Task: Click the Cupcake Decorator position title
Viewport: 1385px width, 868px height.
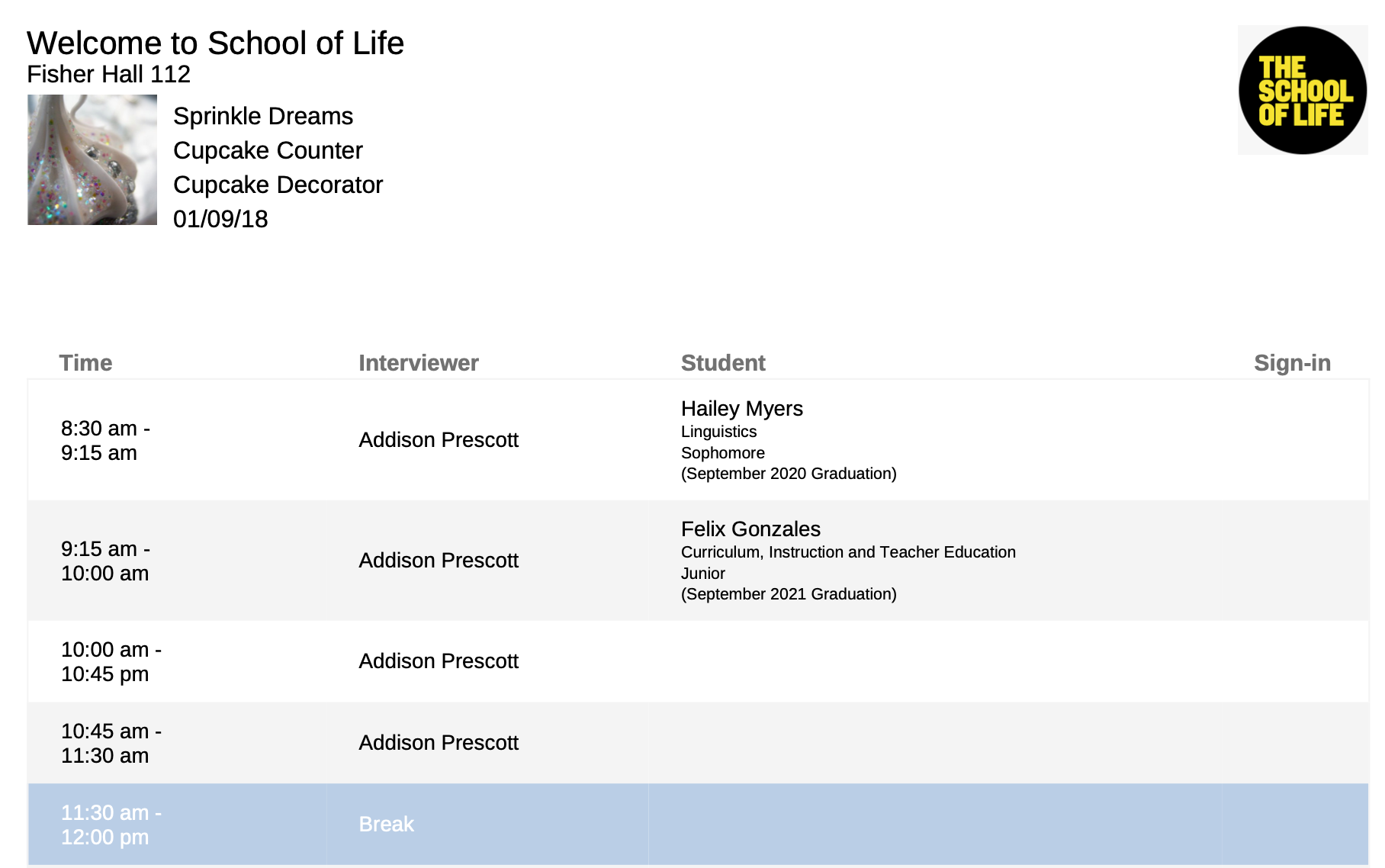Action: 278,185
